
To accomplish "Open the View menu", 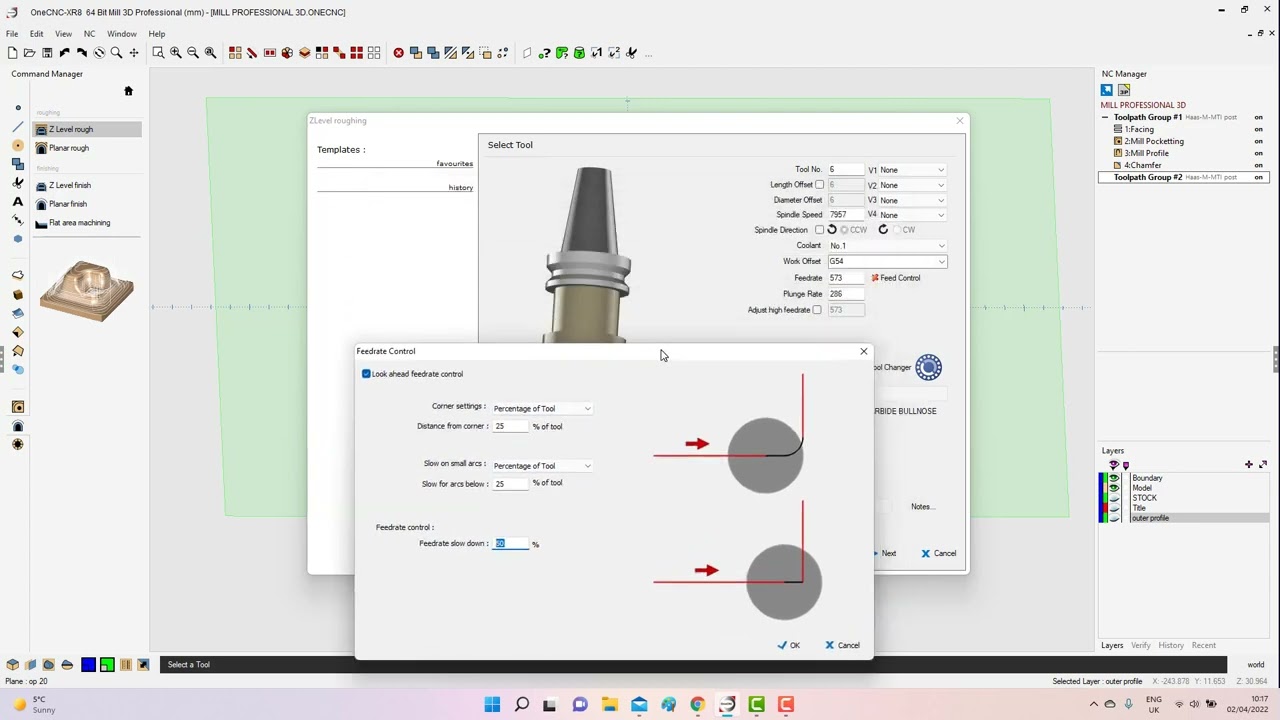I will pyautogui.click(x=63, y=34).
